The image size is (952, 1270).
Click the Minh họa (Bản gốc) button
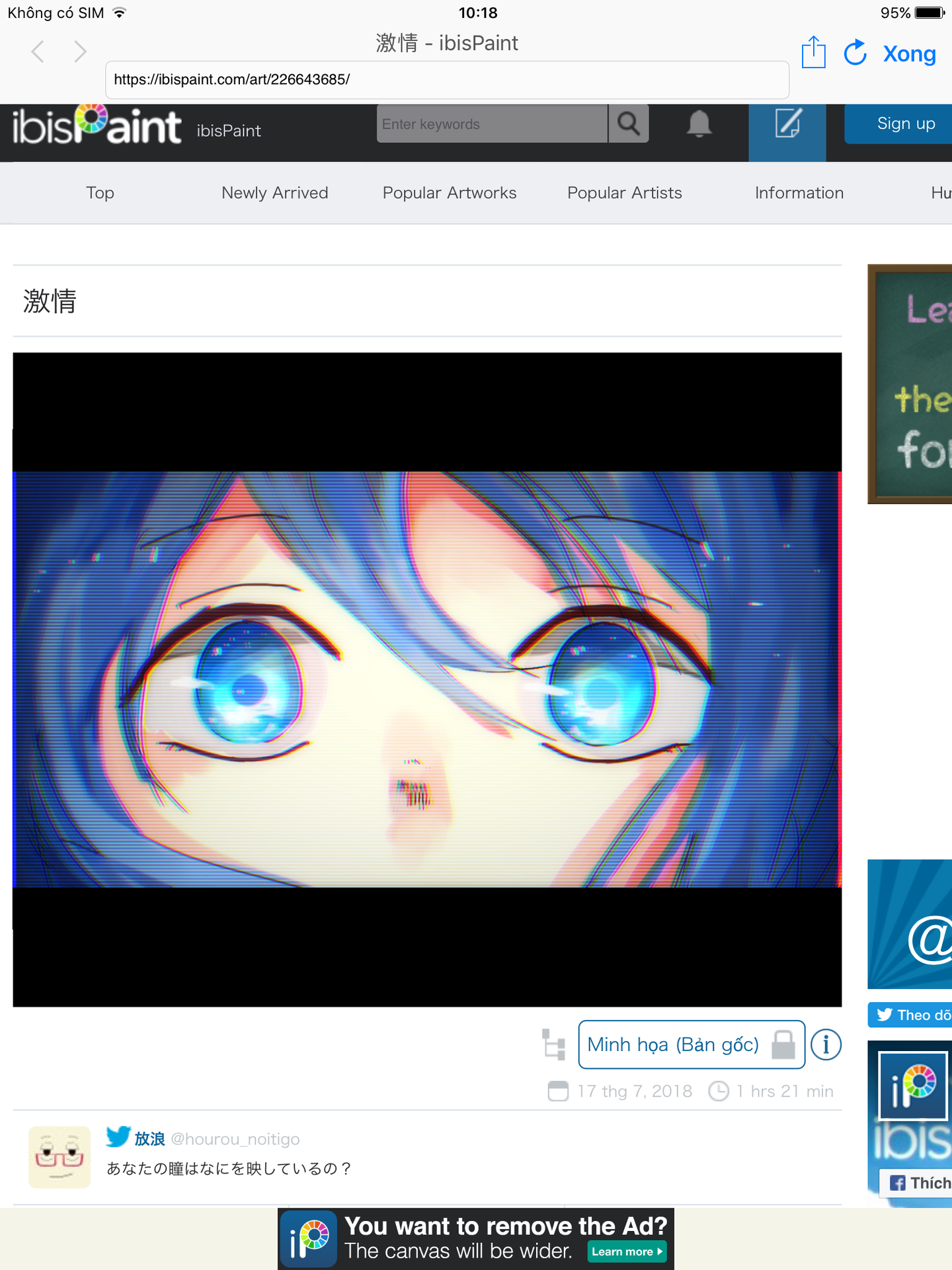[x=692, y=1044]
